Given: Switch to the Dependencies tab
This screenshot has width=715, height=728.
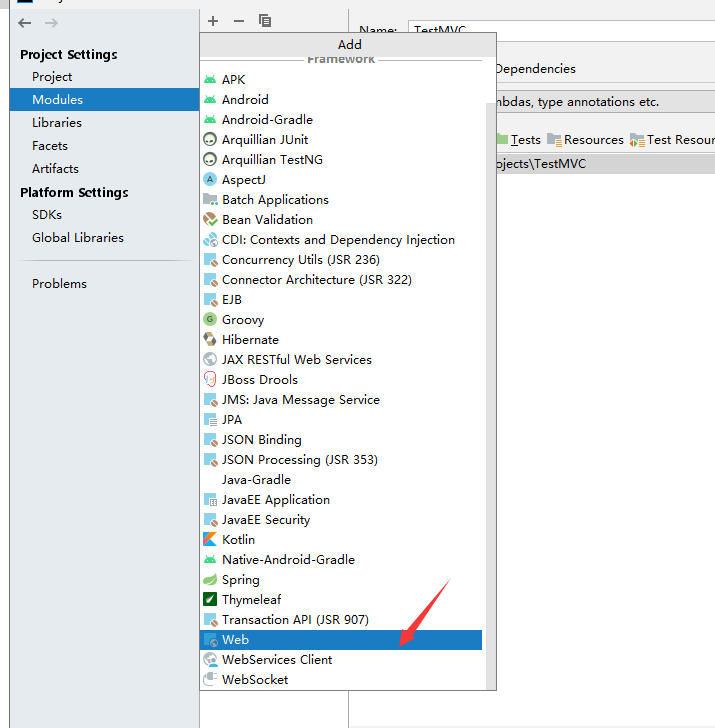Looking at the screenshot, I should pos(536,69).
